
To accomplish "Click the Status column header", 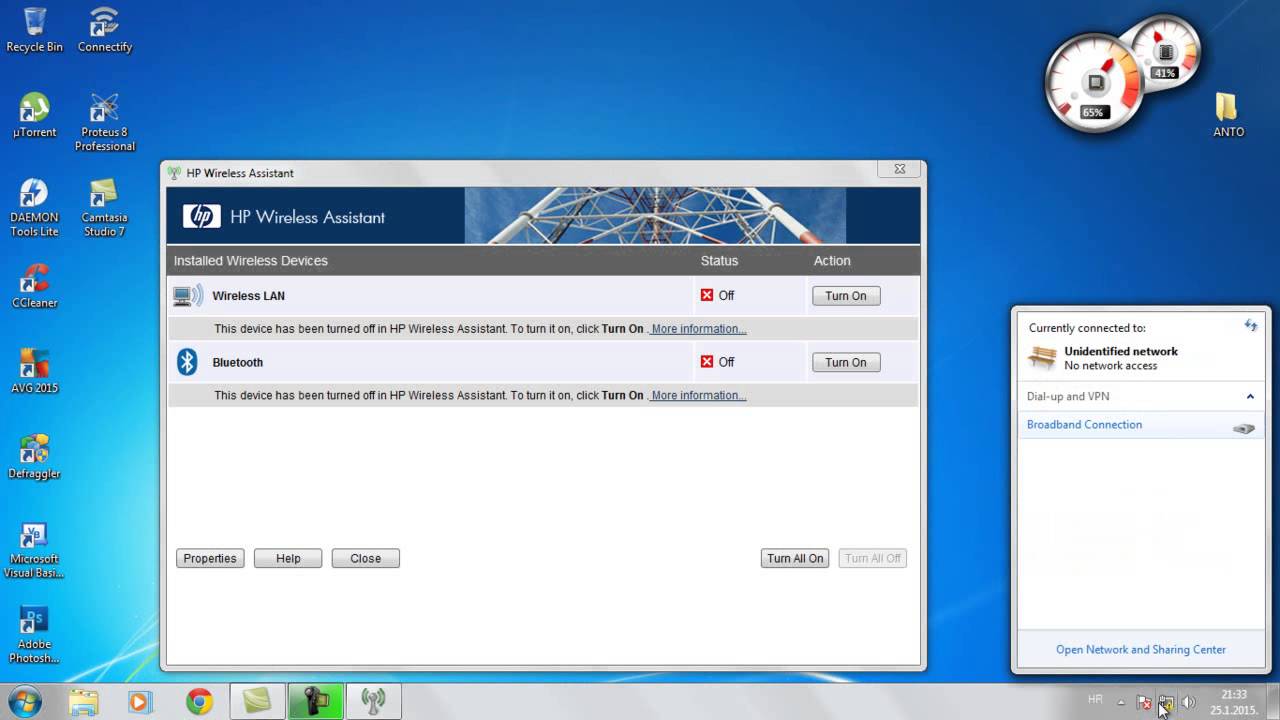I will tap(719, 261).
